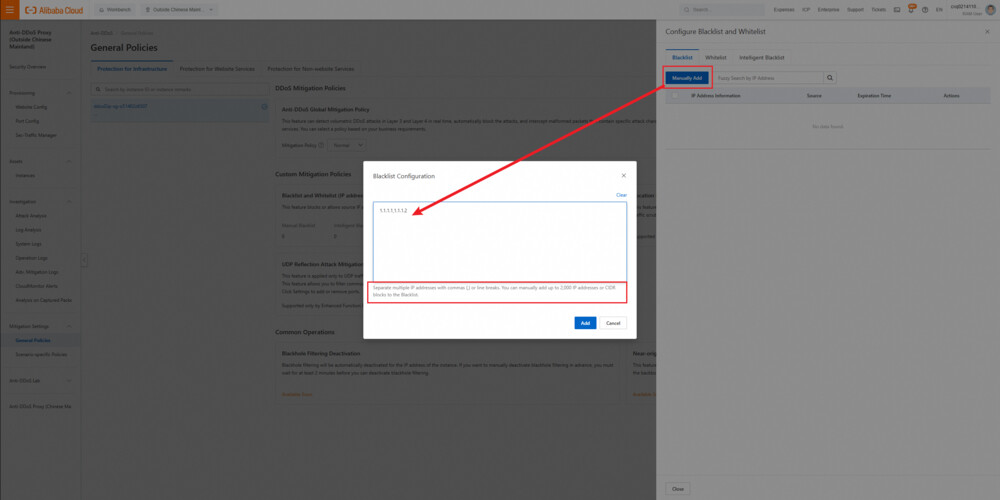
Task: Collapse the Assets sidebar section
Action: point(69,161)
